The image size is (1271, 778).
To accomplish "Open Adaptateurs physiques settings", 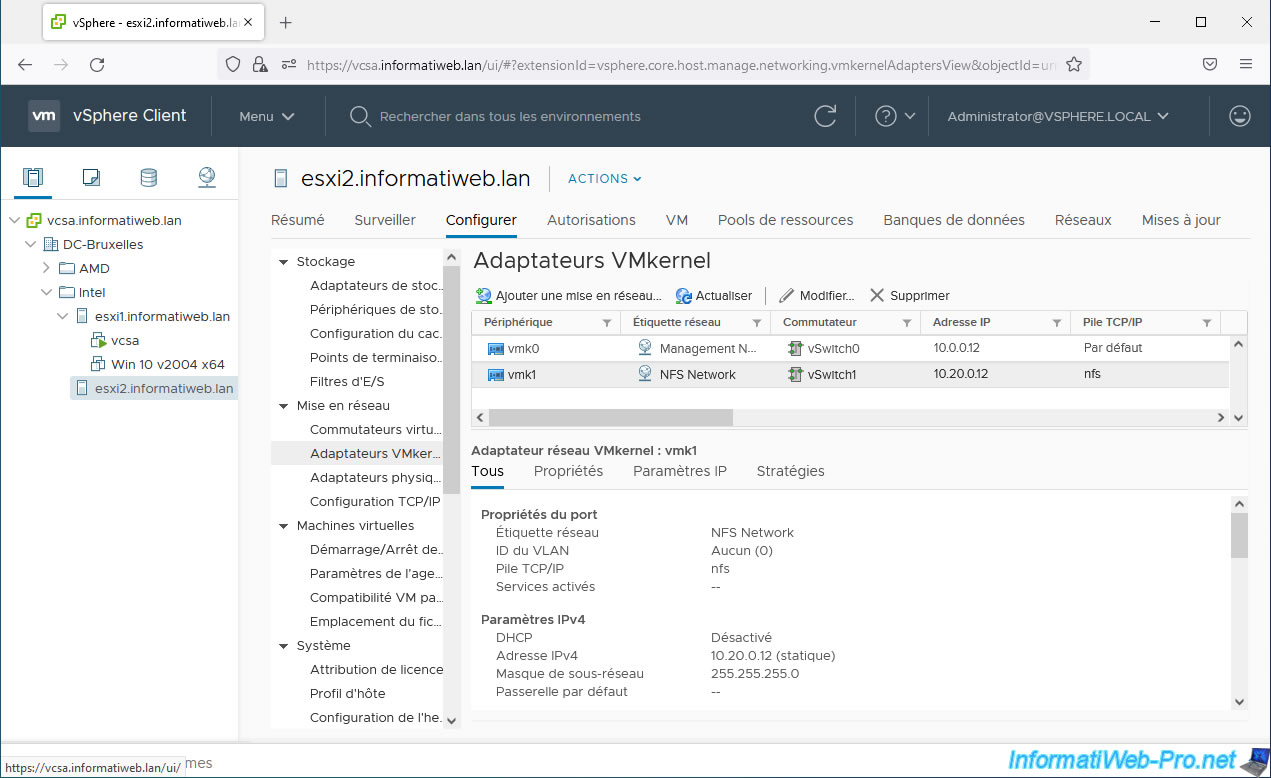I will (375, 478).
